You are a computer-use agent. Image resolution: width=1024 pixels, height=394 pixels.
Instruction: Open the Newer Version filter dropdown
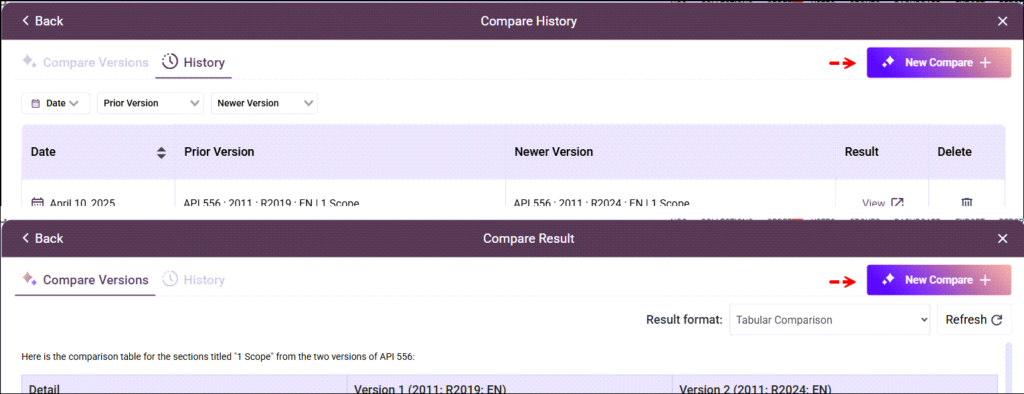pyautogui.click(x=264, y=103)
